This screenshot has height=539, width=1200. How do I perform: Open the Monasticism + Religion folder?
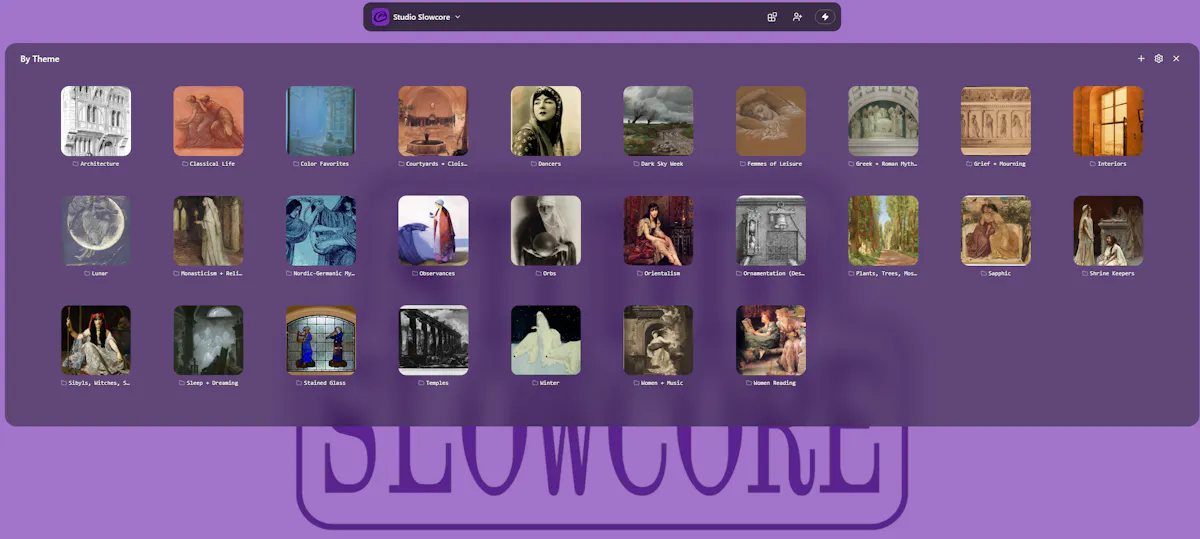[208, 230]
